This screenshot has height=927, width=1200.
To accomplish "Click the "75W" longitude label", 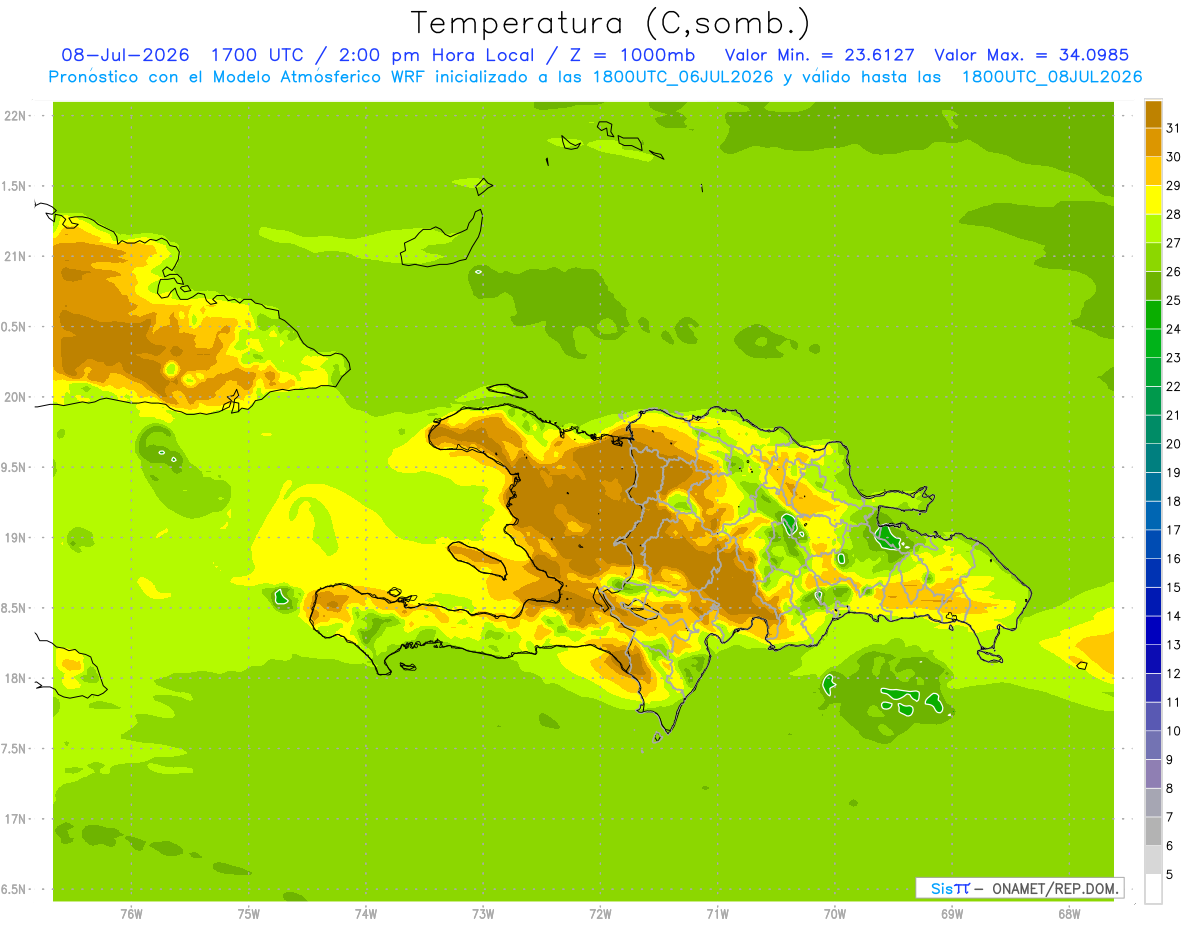I will [249, 915].
